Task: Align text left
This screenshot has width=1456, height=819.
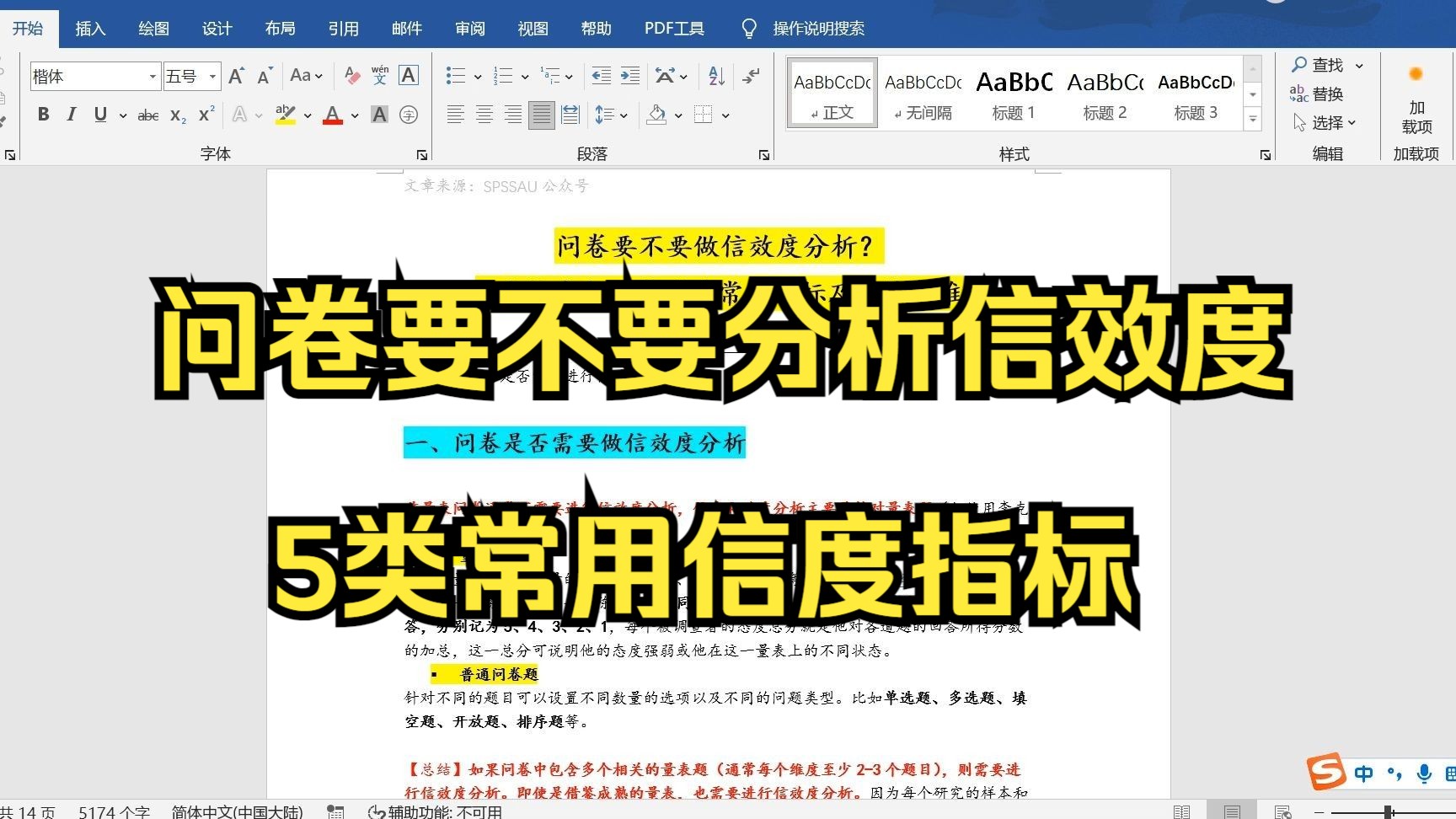Action: pyautogui.click(x=456, y=115)
